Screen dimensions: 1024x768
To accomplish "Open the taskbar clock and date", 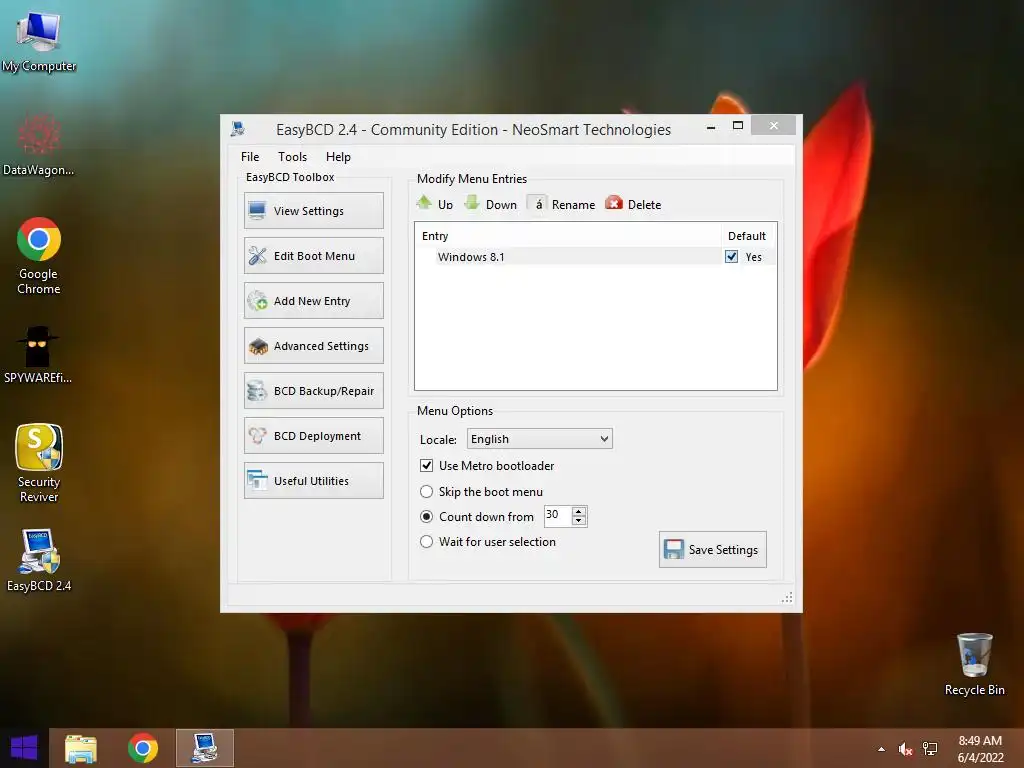I will tap(980, 749).
